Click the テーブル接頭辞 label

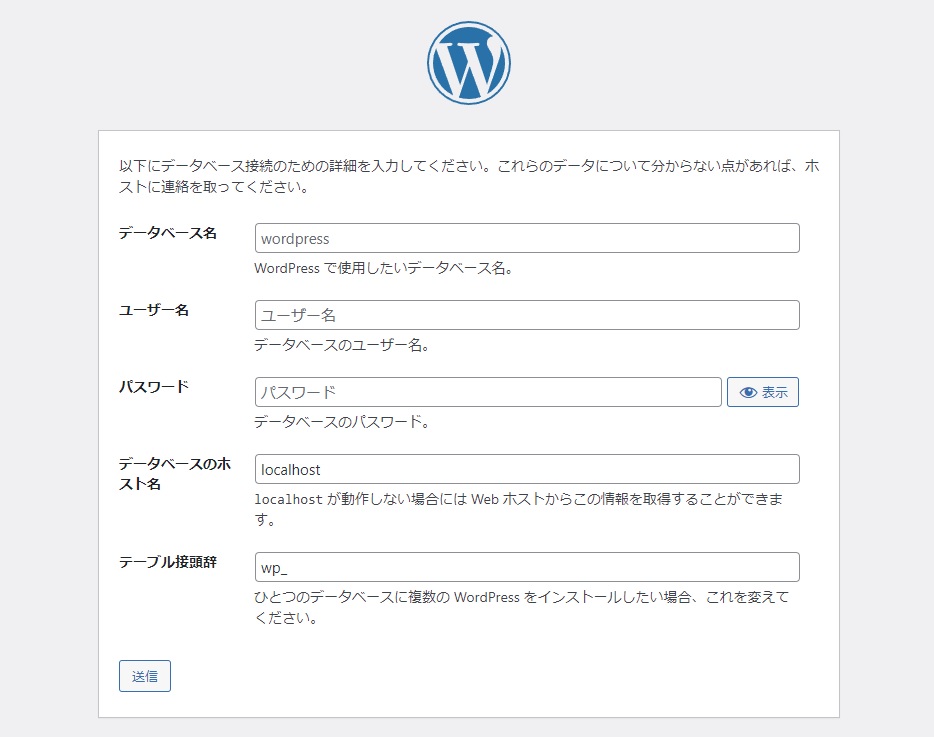click(168, 562)
